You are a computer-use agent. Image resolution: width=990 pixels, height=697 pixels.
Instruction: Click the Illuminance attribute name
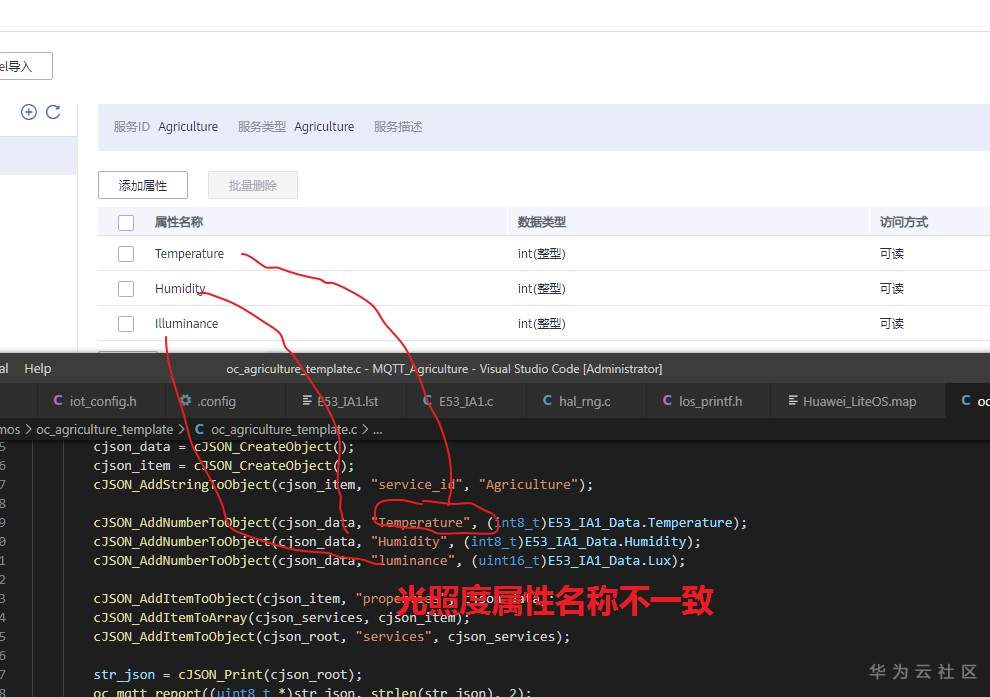[x=186, y=323]
